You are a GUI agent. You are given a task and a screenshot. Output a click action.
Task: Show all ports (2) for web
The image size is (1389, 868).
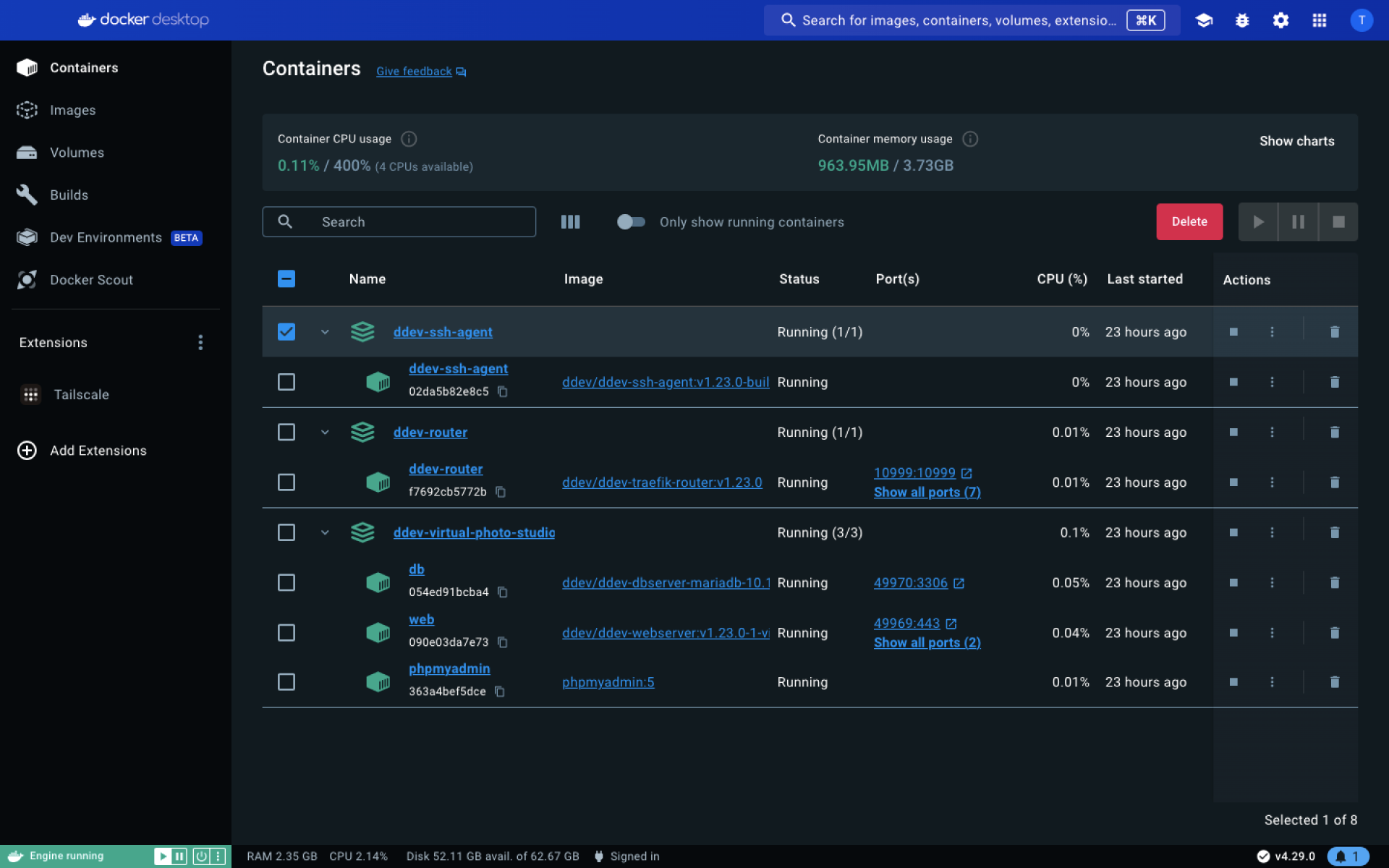pos(927,643)
